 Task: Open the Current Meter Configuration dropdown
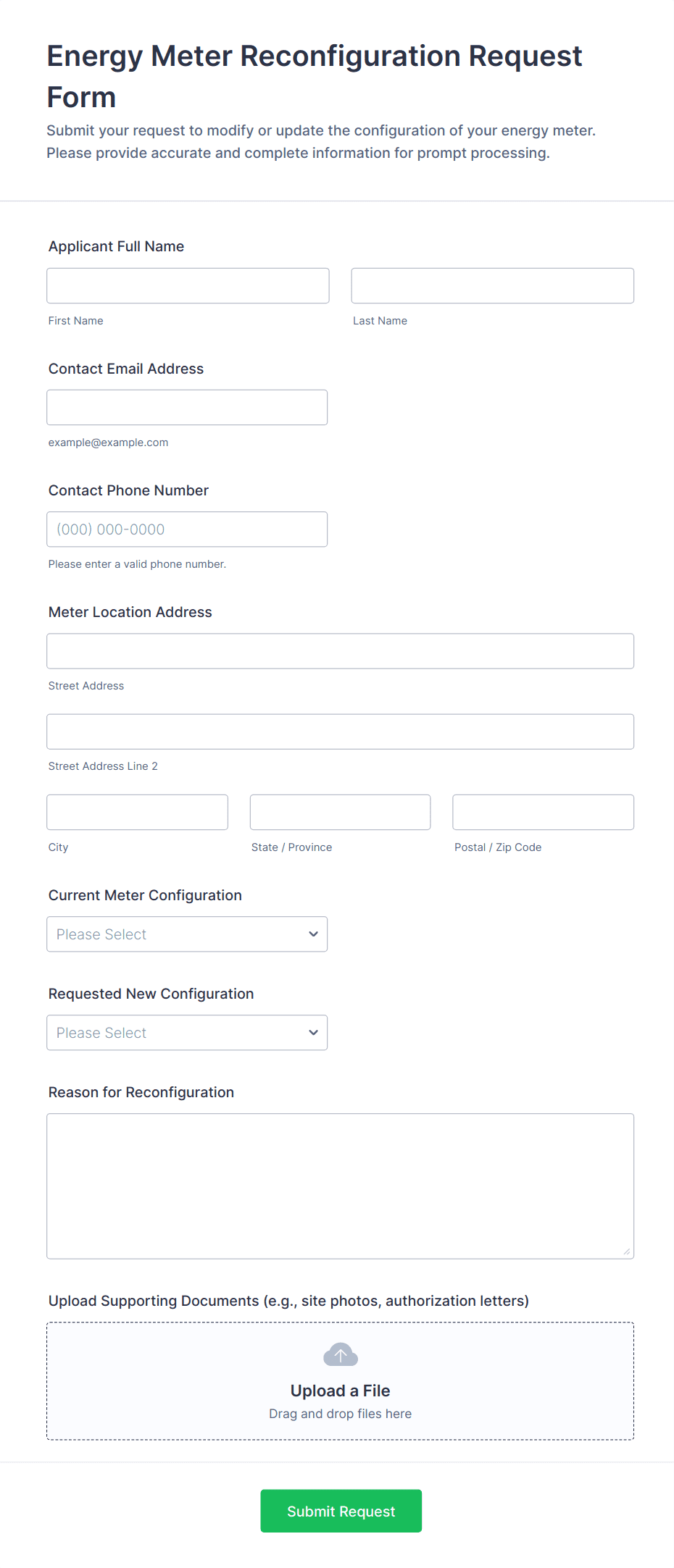coord(187,934)
